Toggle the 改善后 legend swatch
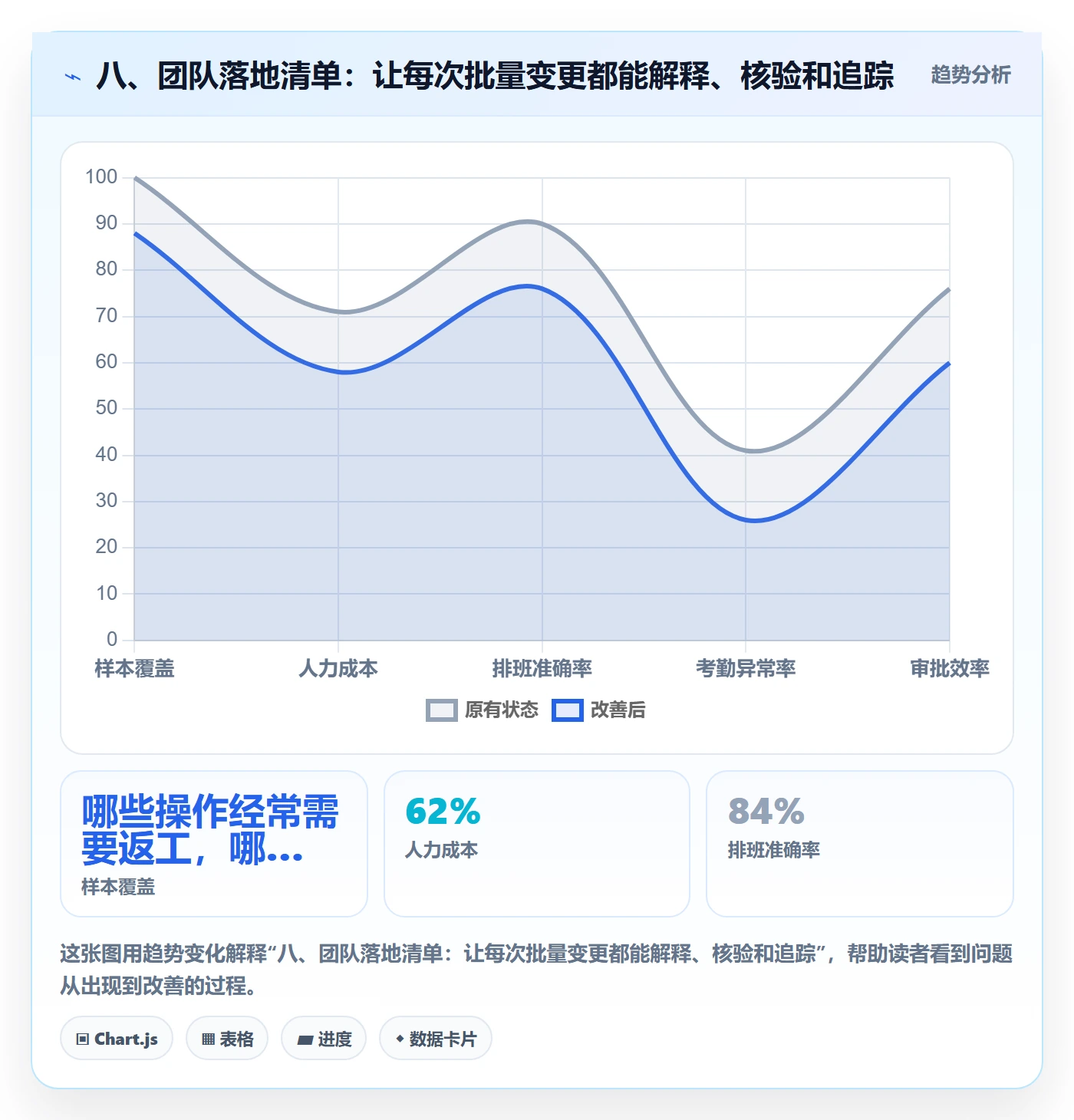The image size is (1074, 1120). [568, 710]
